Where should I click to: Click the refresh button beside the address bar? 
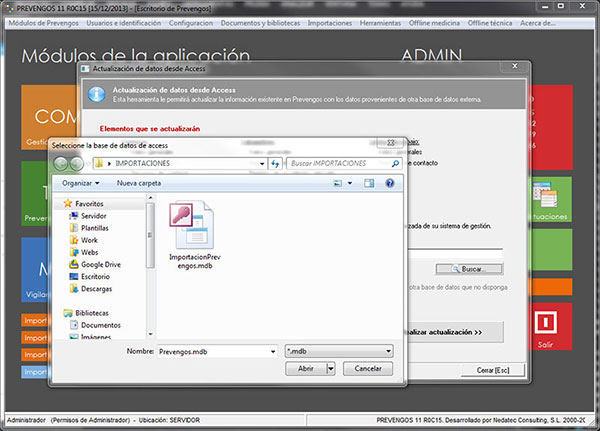point(275,164)
